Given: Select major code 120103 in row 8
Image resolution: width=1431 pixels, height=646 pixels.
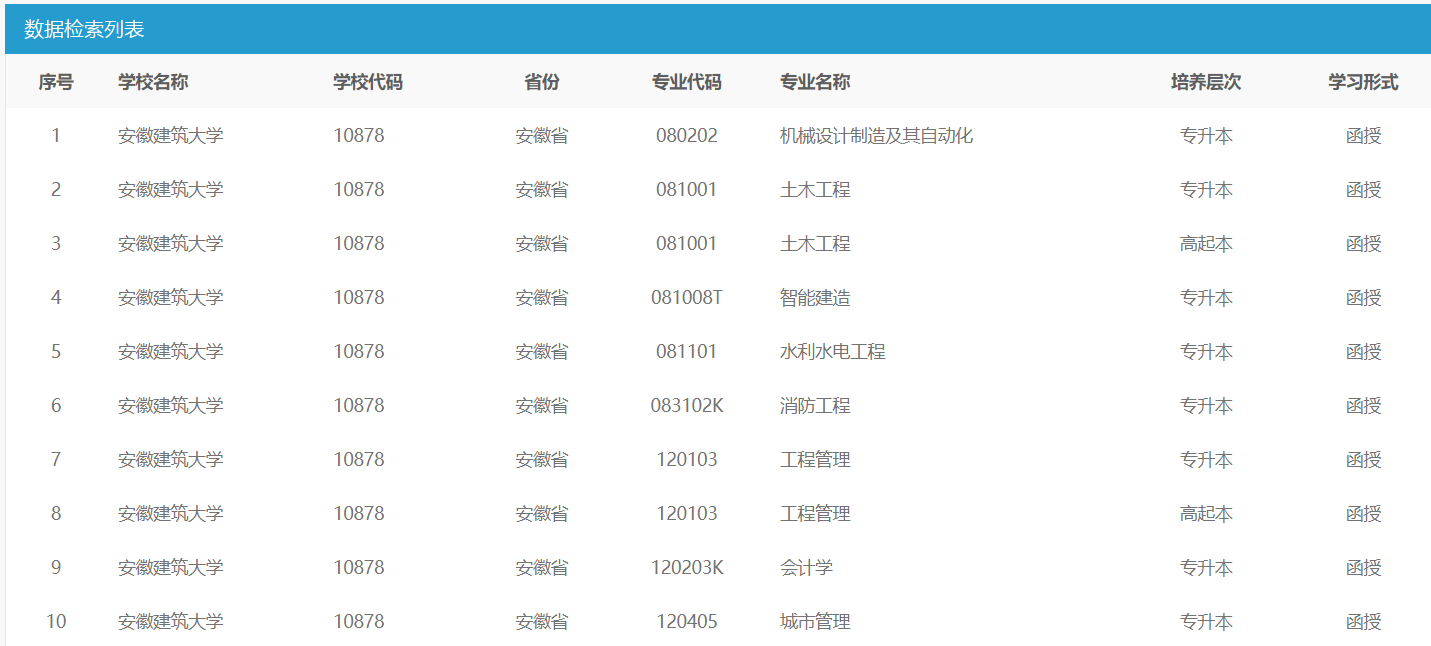Looking at the screenshot, I should click(687, 513).
